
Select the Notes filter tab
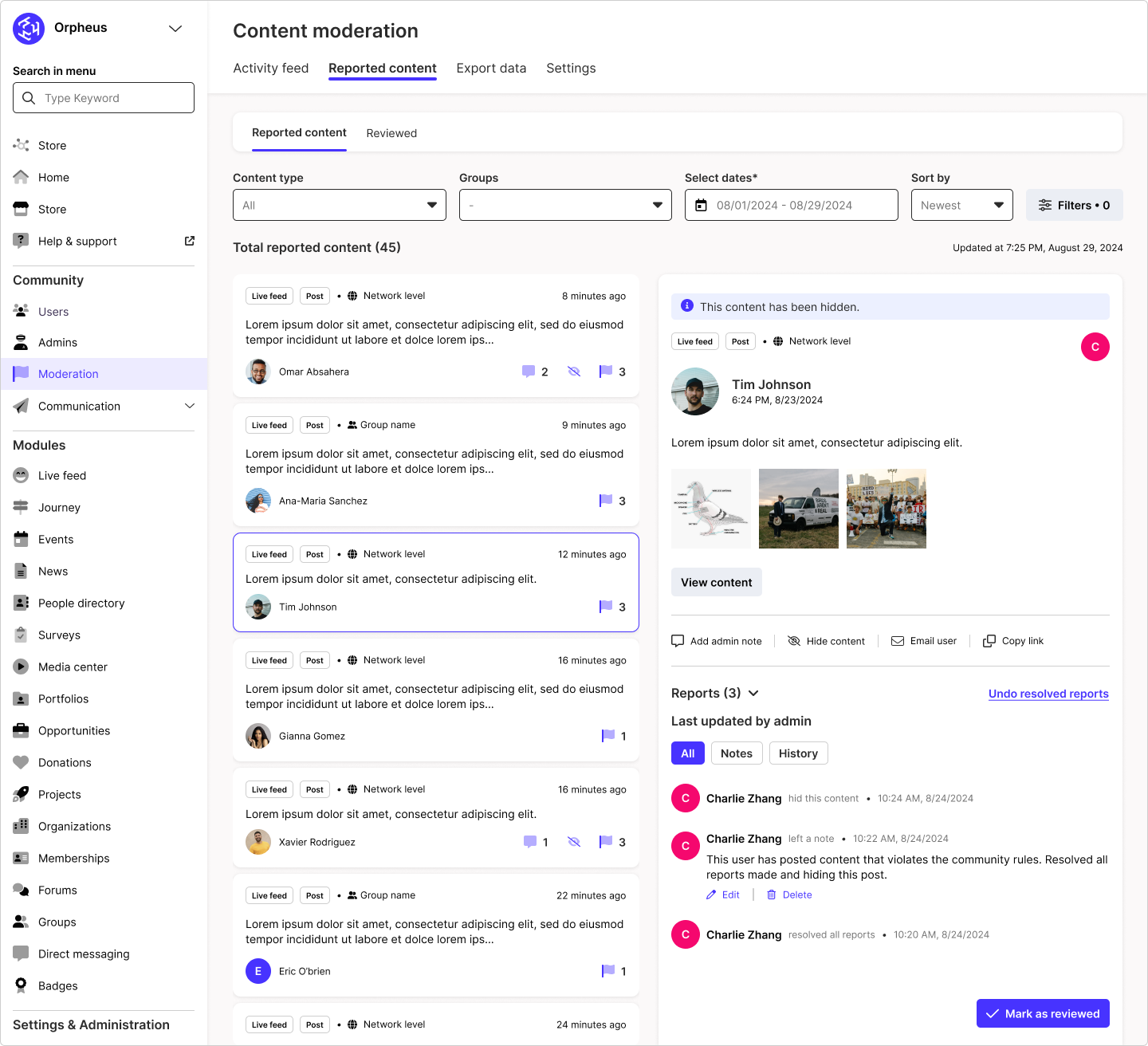[x=737, y=753]
